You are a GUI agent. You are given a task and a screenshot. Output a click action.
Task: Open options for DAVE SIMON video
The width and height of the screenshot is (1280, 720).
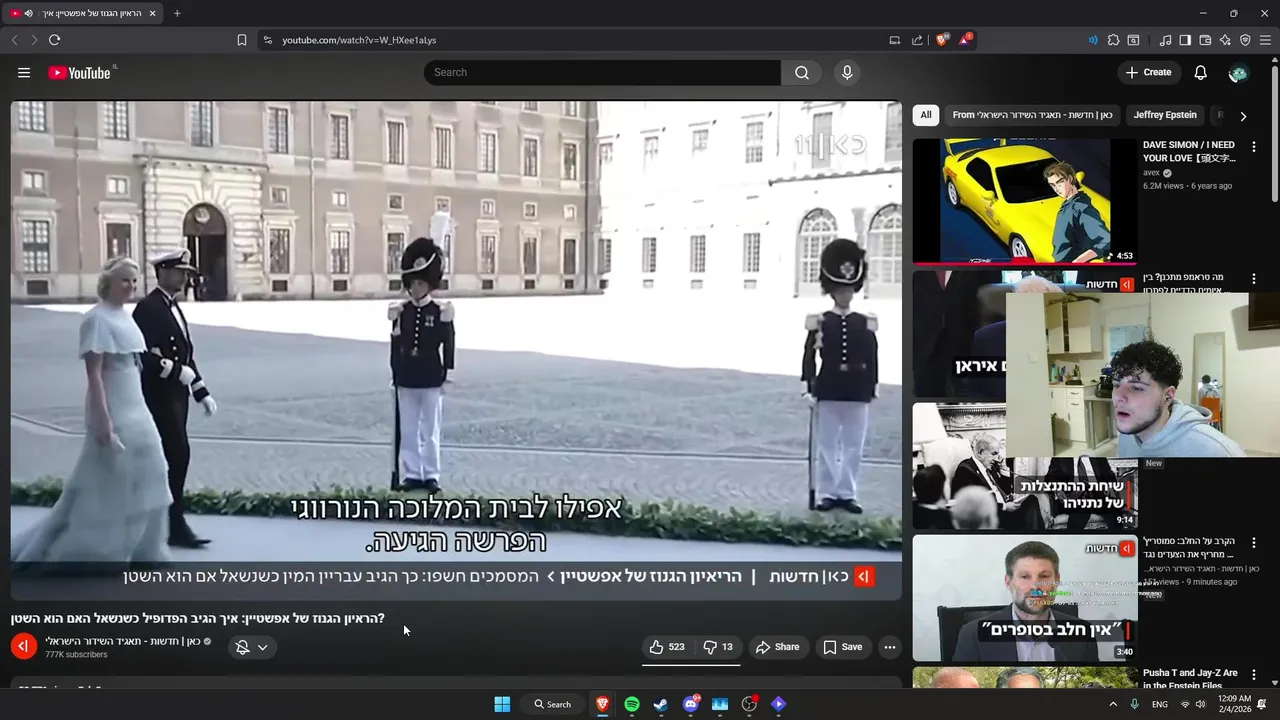(1254, 147)
